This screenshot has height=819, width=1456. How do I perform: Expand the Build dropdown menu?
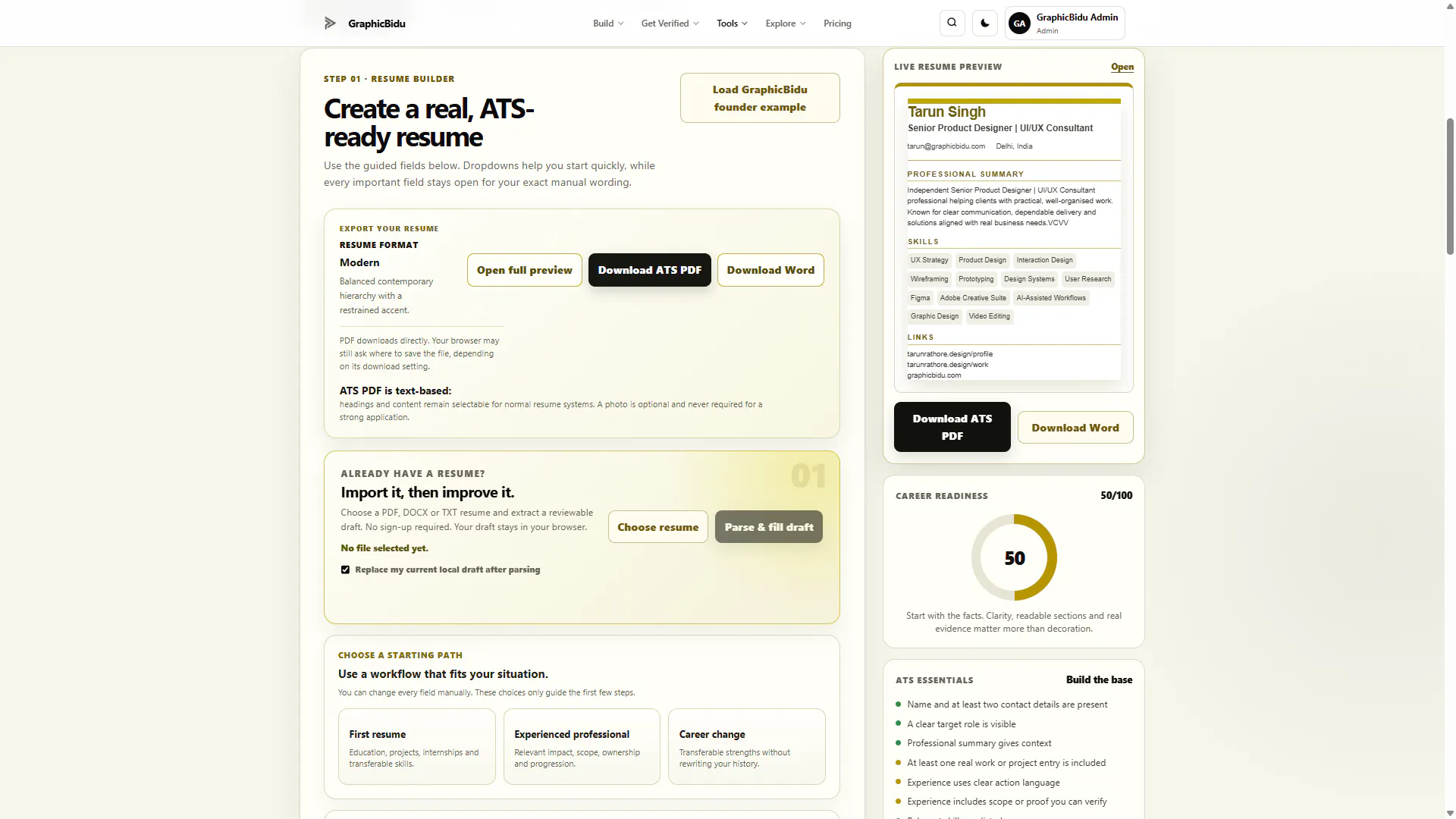(x=608, y=24)
